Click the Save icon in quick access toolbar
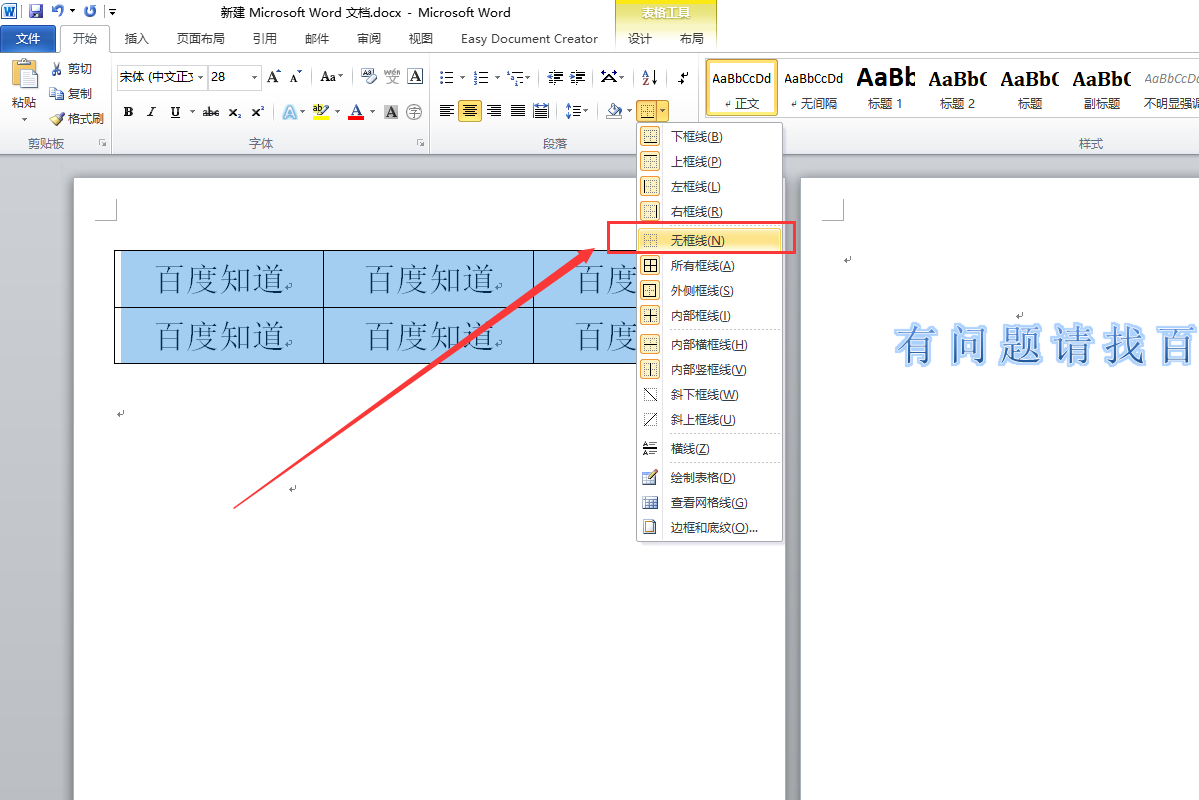1199x800 pixels. click(x=35, y=11)
